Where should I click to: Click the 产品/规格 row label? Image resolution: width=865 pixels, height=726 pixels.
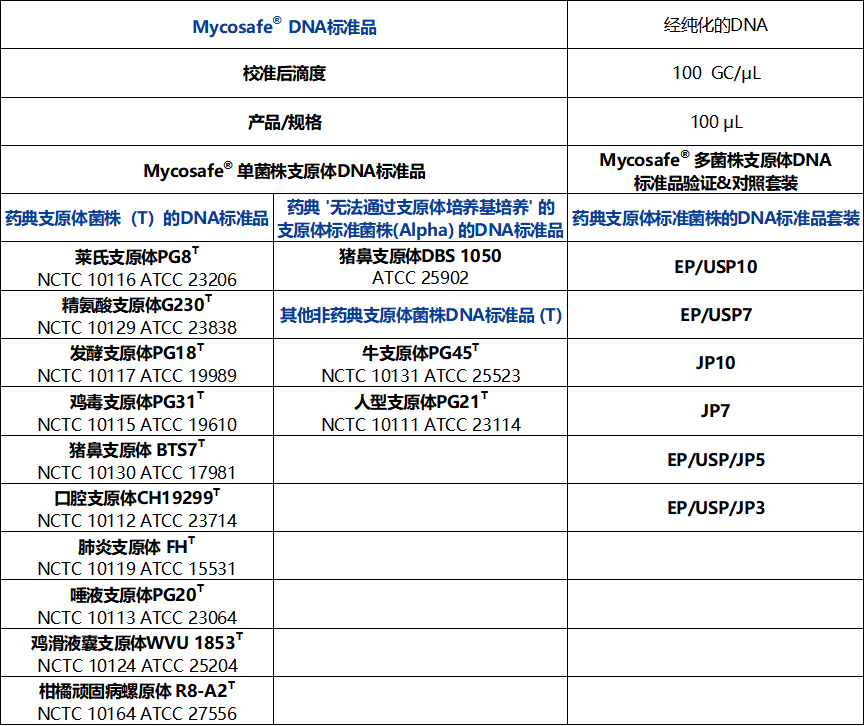point(284,122)
